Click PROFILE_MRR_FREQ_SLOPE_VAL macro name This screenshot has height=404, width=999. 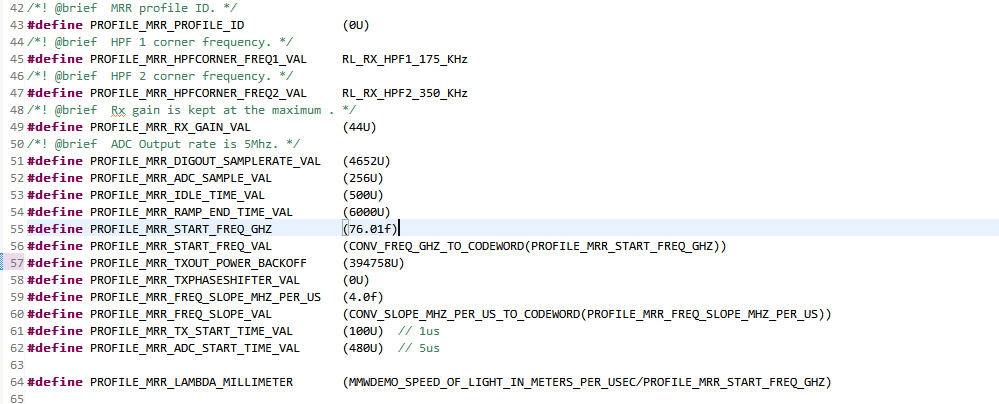pos(181,314)
